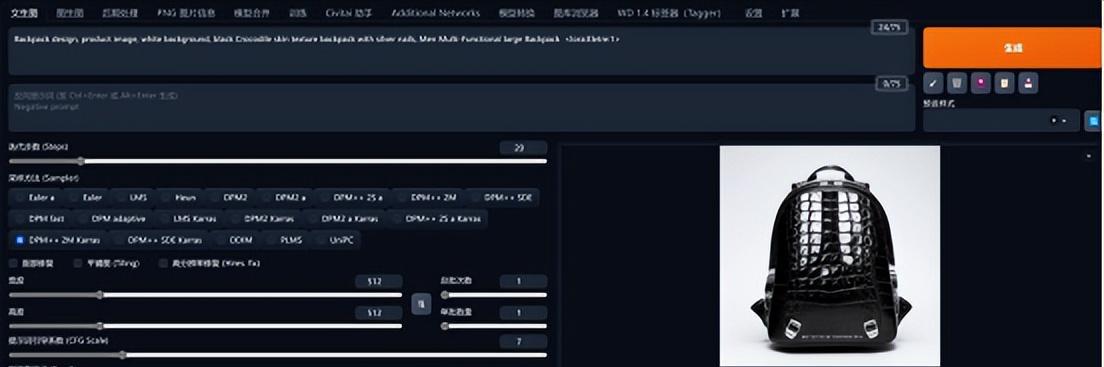Clear the preset styles selection with the x
This screenshot has height=367, width=1104.
1054,120
